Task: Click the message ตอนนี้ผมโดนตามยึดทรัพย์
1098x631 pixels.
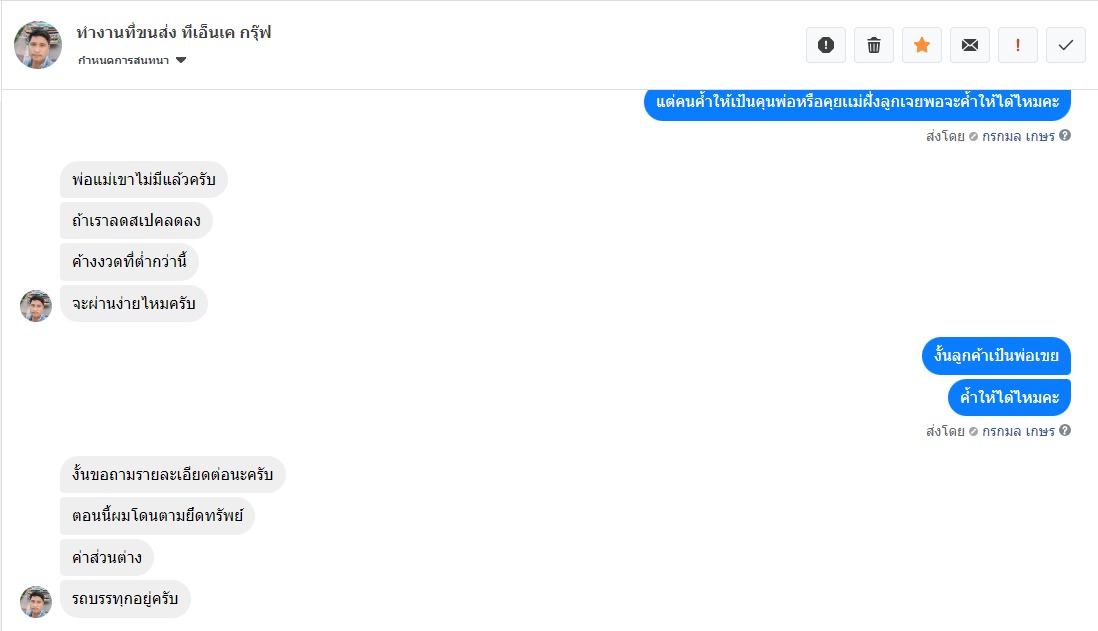Action: point(158,517)
